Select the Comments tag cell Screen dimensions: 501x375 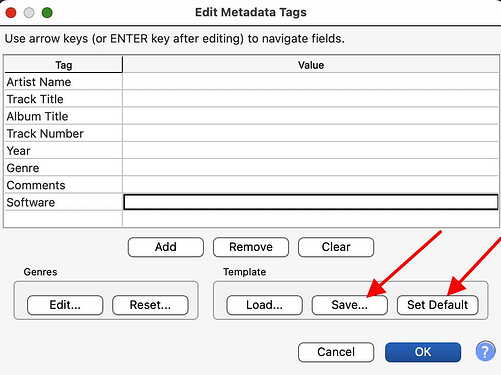point(63,185)
